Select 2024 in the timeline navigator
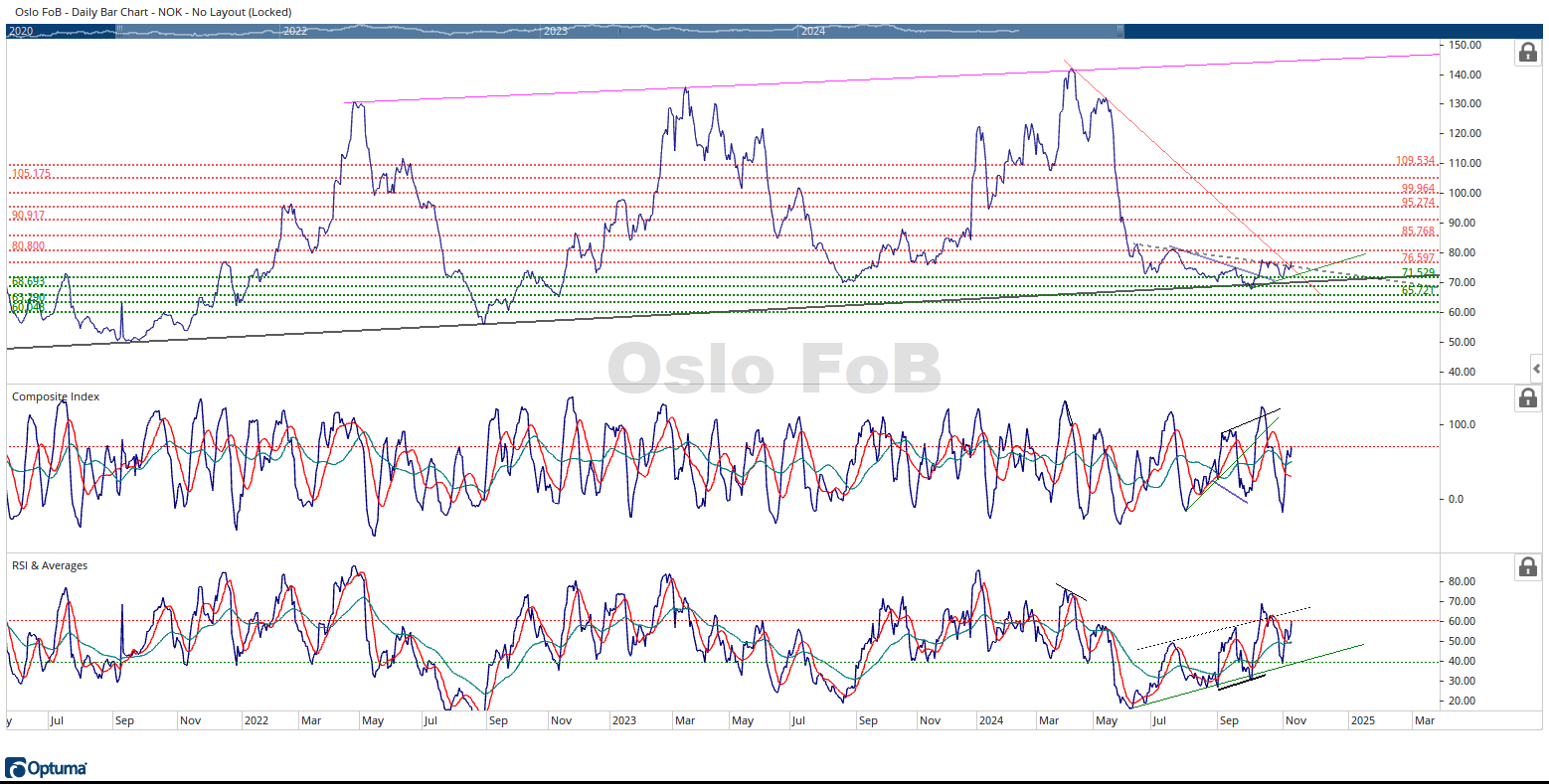This screenshot has height=784, width=1549. pyautogui.click(x=813, y=32)
